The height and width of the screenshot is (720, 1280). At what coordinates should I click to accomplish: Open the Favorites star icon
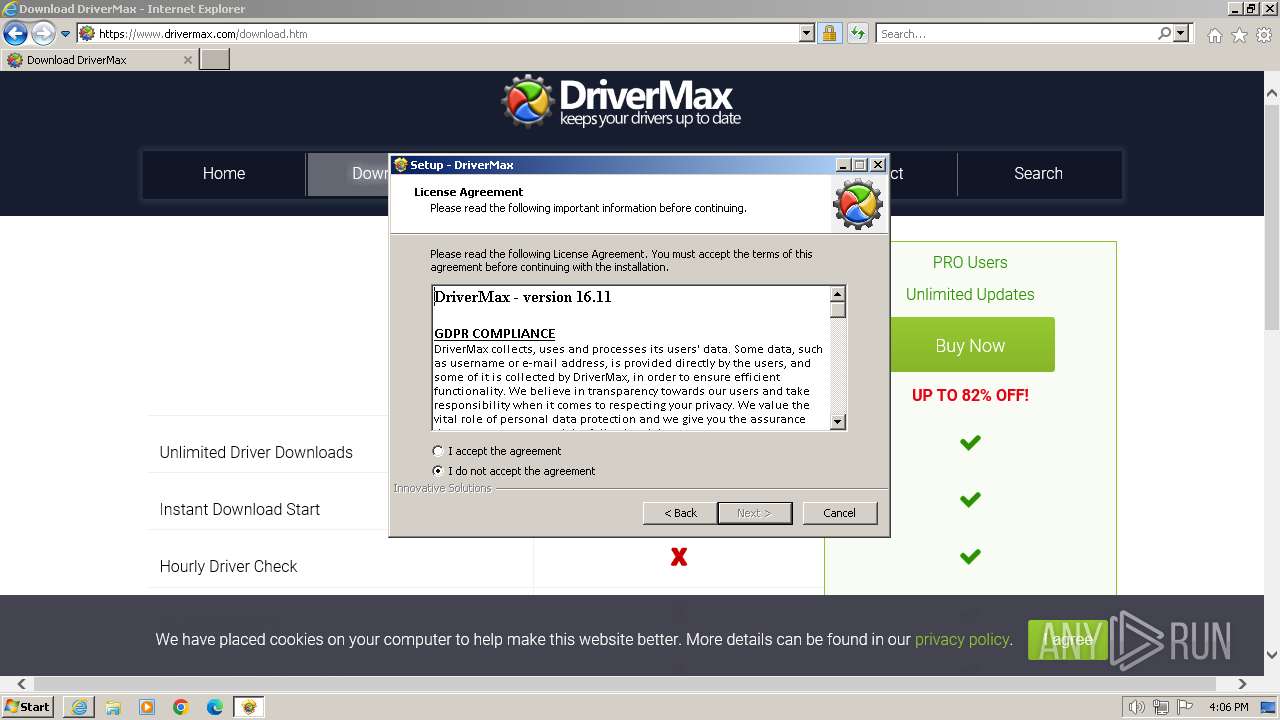[1239, 35]
